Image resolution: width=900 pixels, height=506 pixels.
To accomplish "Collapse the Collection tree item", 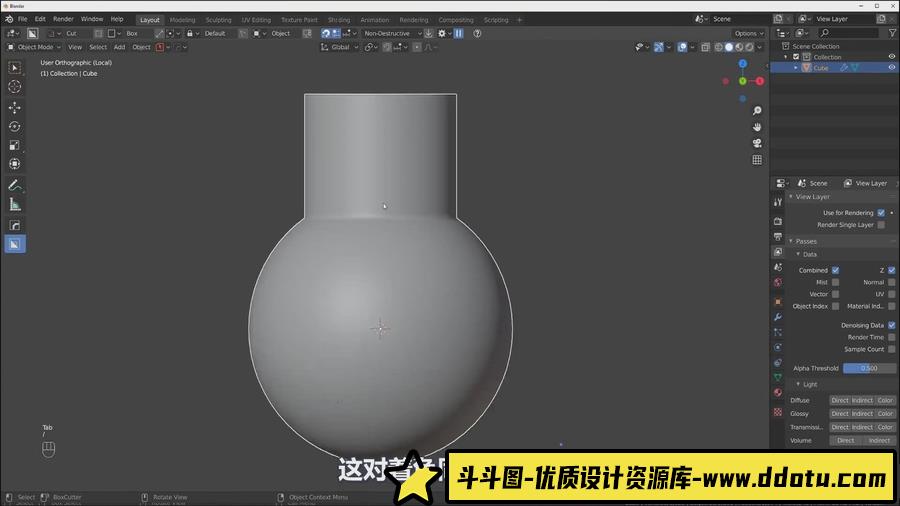I will (x=786, y=57).
